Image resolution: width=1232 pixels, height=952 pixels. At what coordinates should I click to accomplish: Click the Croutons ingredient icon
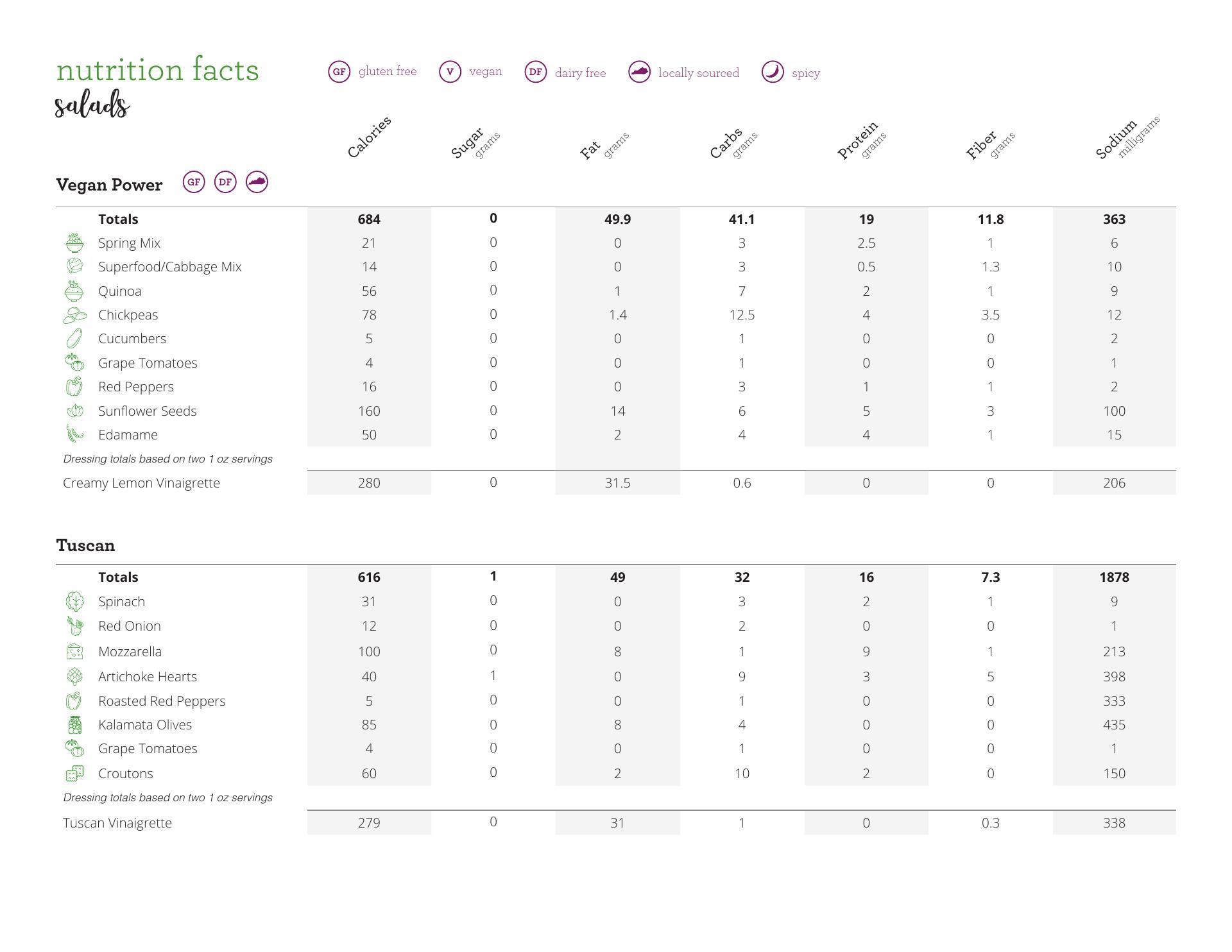click(75, 774)
